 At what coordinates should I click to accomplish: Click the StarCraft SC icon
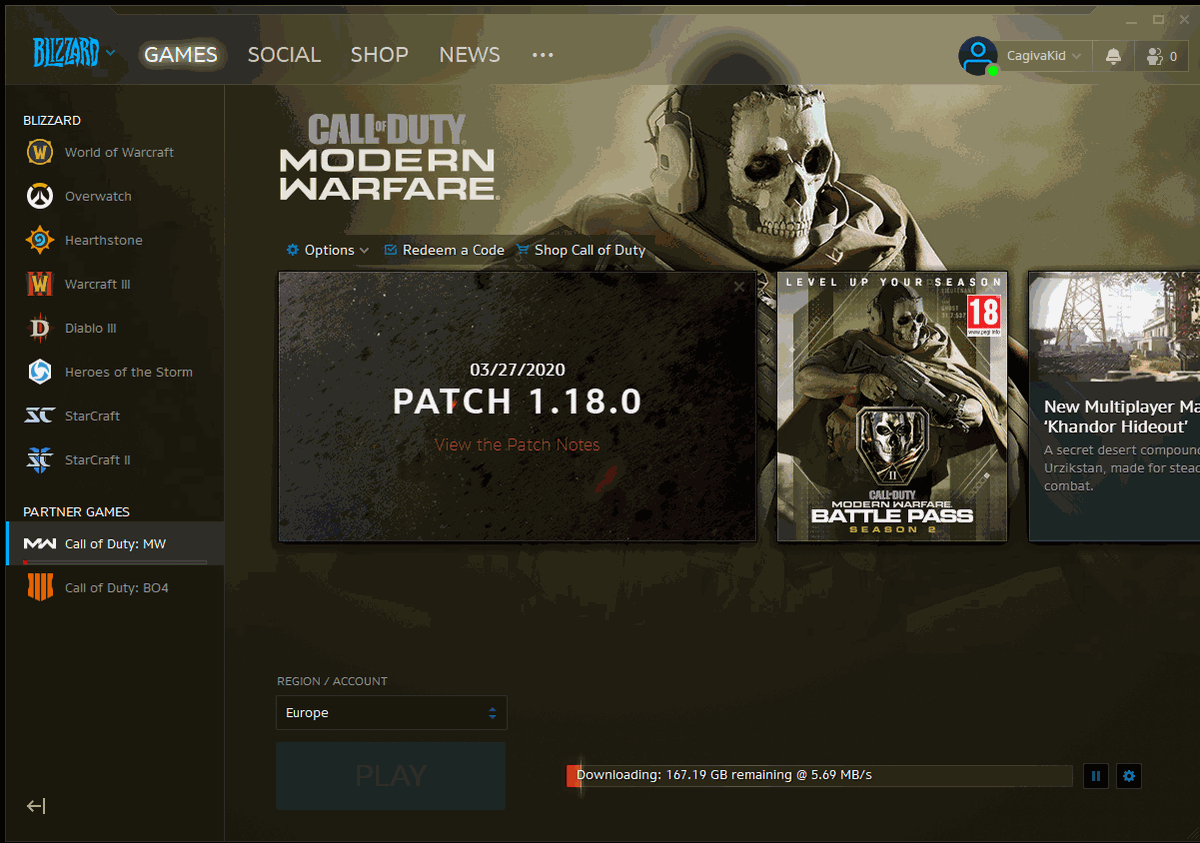click(39, 416)
